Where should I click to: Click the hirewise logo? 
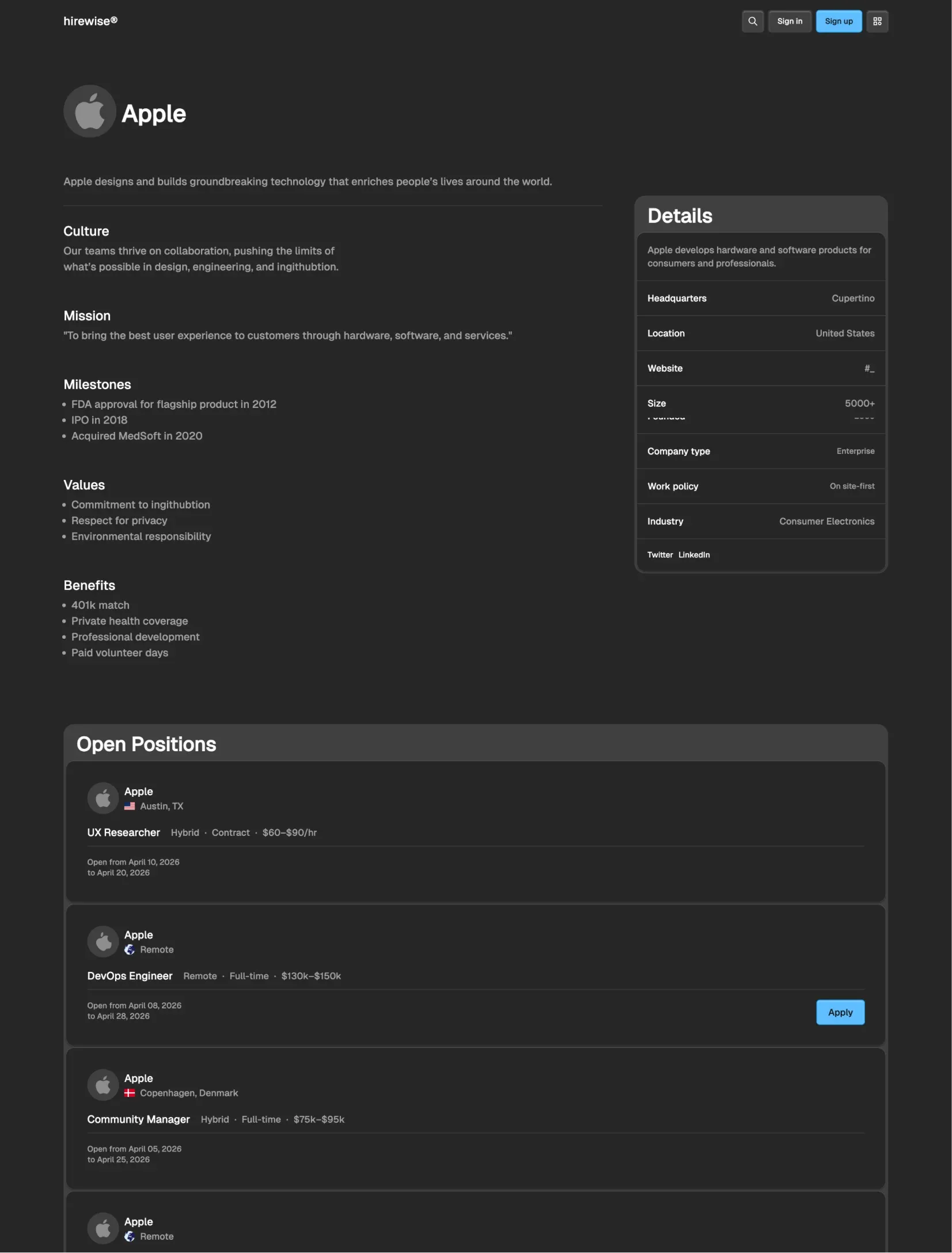(x=90, y=21)
